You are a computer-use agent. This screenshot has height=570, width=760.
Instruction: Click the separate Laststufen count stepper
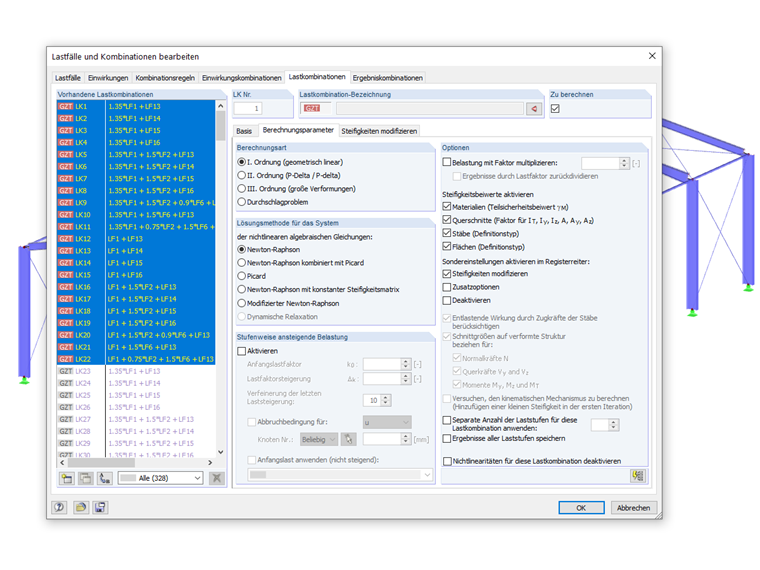(x=614, y=425)
